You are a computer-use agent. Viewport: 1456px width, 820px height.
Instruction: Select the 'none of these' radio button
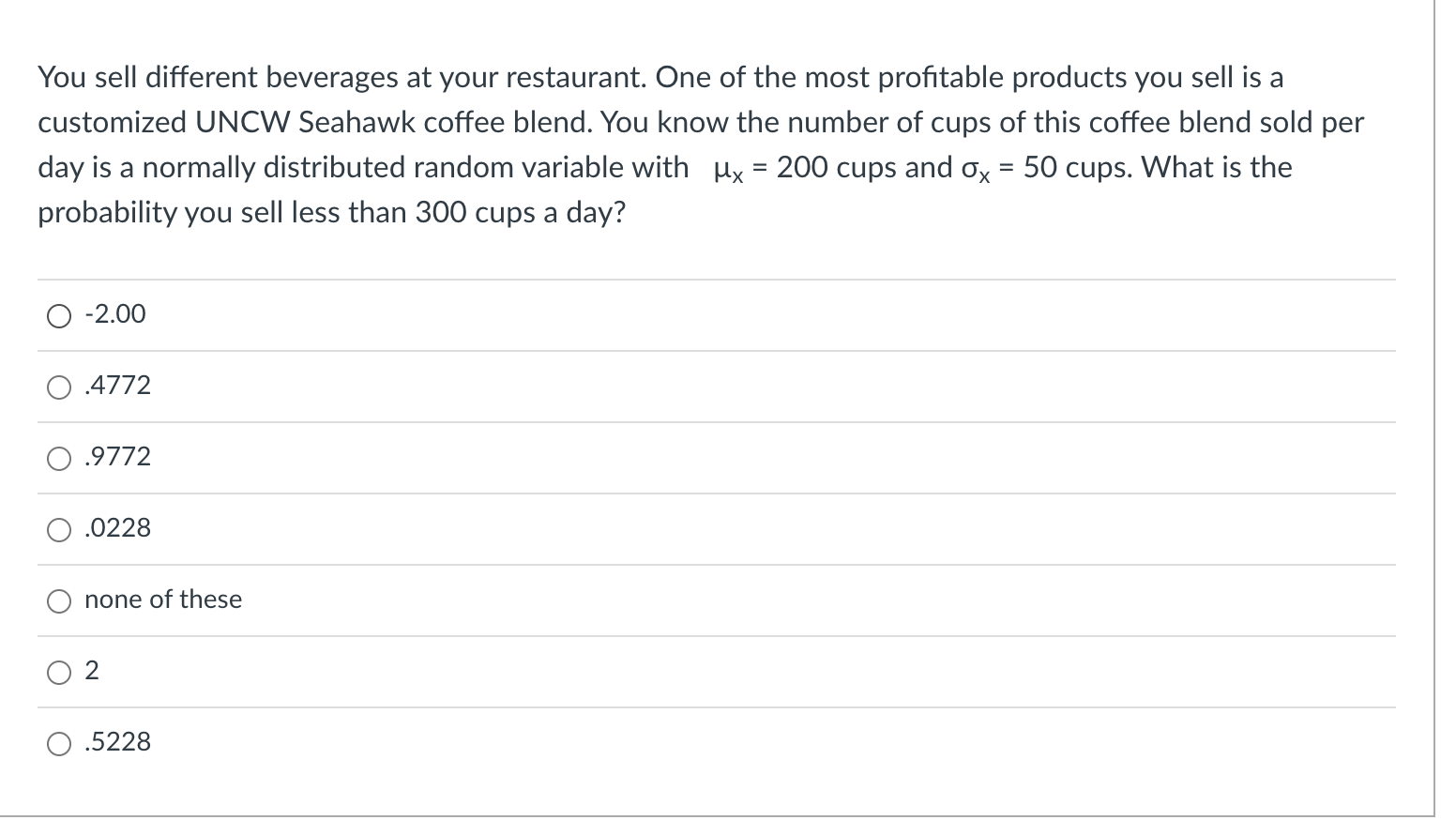pos(58,600)
